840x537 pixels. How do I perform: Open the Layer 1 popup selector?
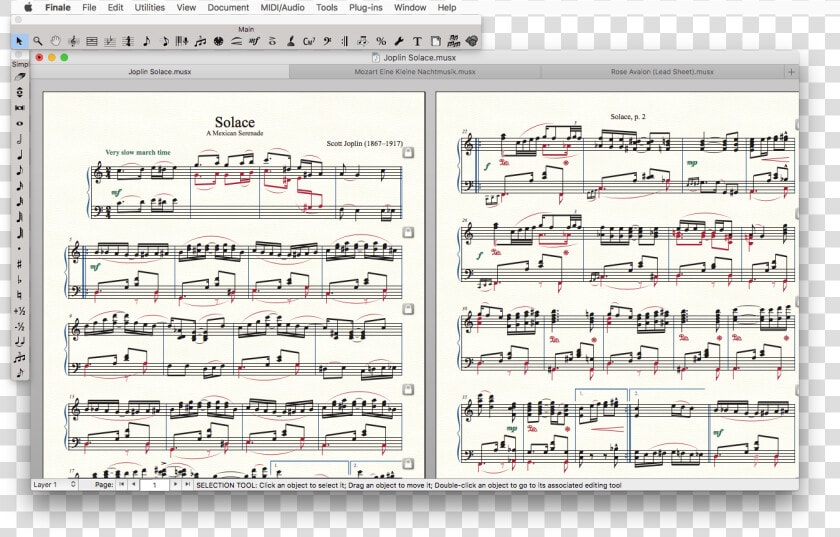tap(55, 484)
